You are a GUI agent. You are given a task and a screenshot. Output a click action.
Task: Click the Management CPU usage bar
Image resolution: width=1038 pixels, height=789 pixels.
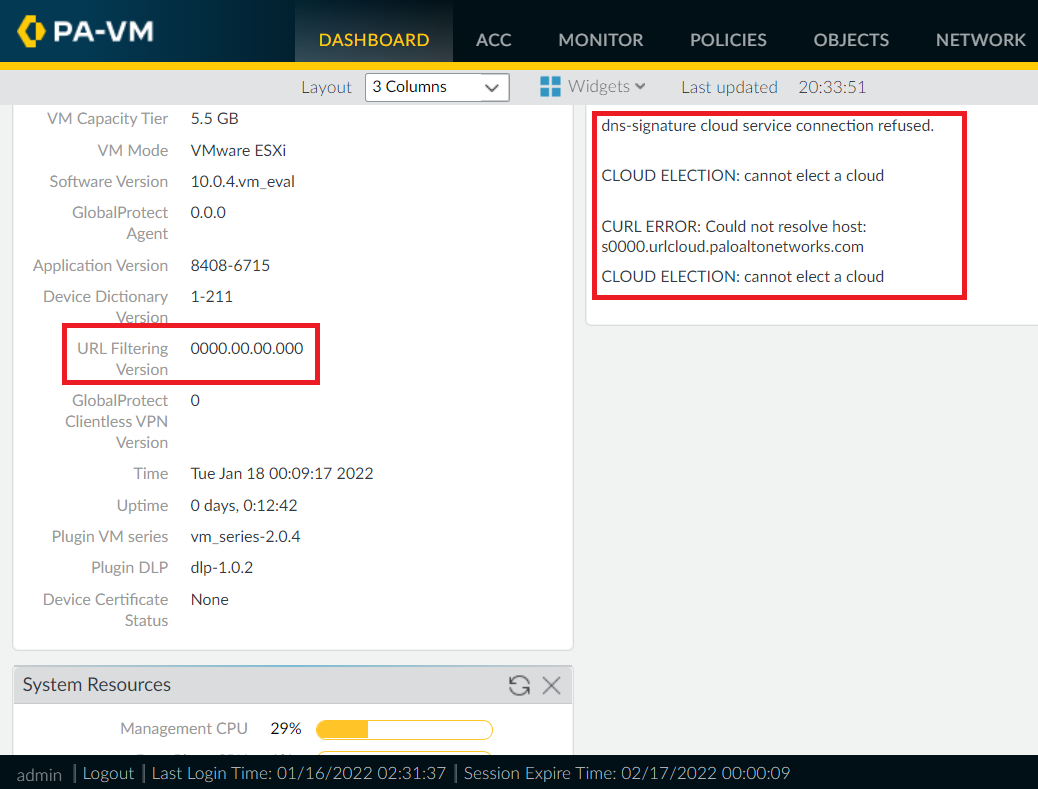[x=404, y=729]
